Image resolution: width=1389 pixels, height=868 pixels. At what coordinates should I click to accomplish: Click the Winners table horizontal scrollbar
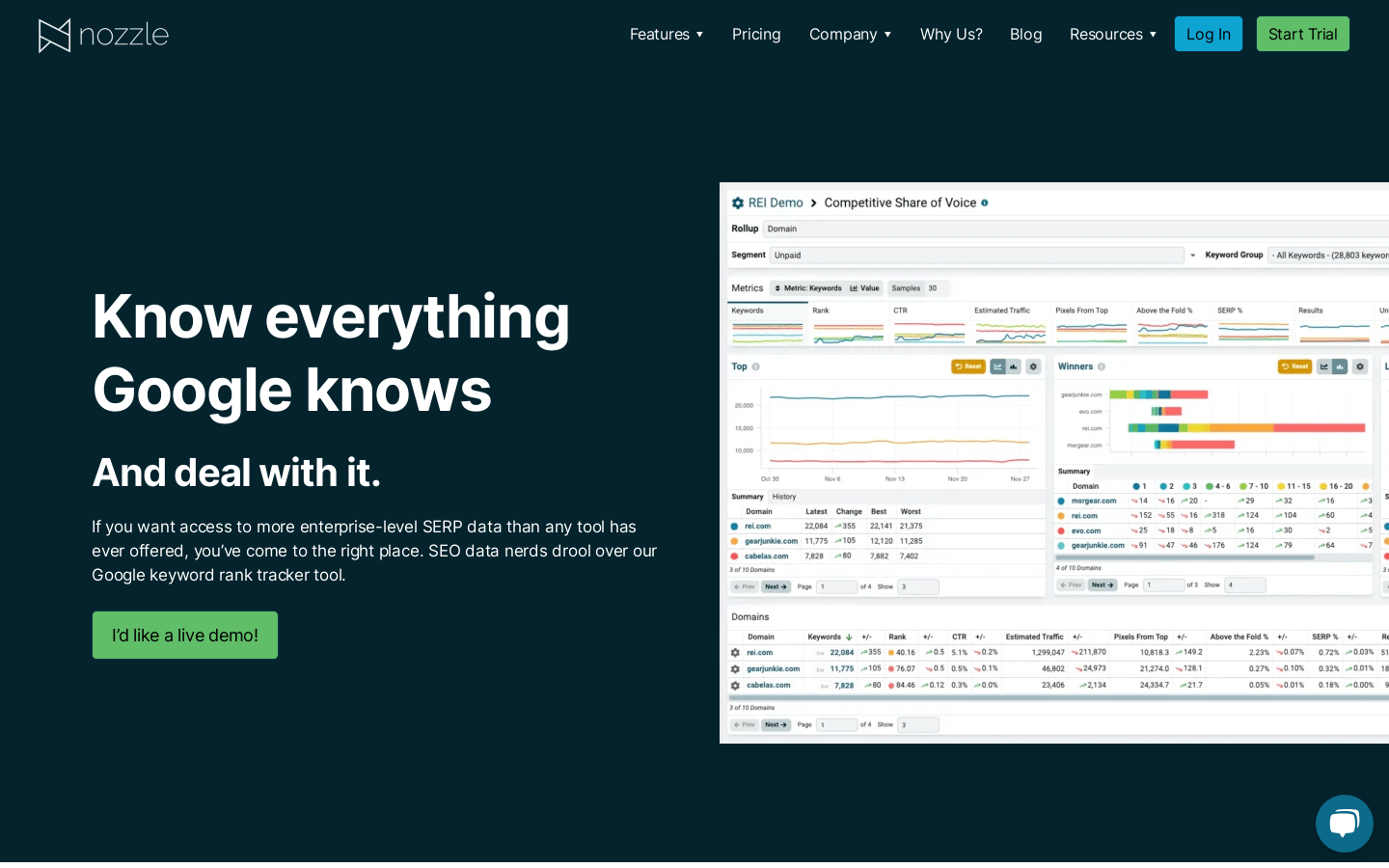(x=1185, y=557)
